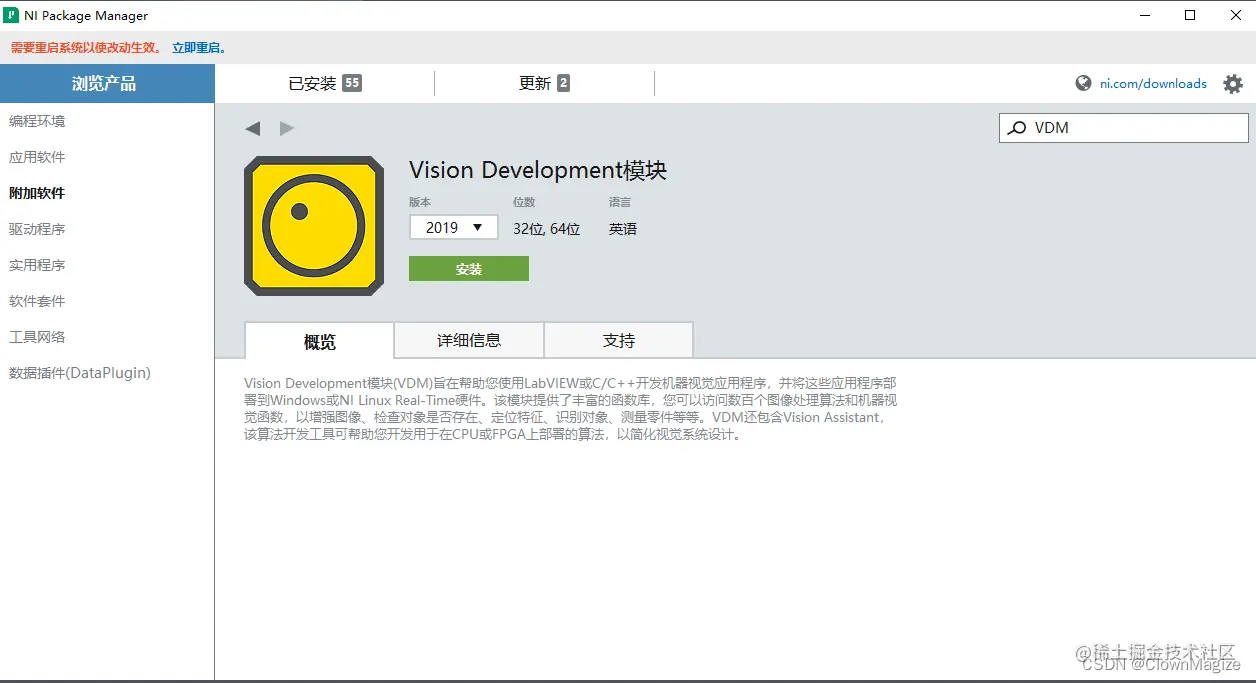The height and width of the screenshot is (683, 1256).
Task: Go forward with the right arrow
Action: 287,128
